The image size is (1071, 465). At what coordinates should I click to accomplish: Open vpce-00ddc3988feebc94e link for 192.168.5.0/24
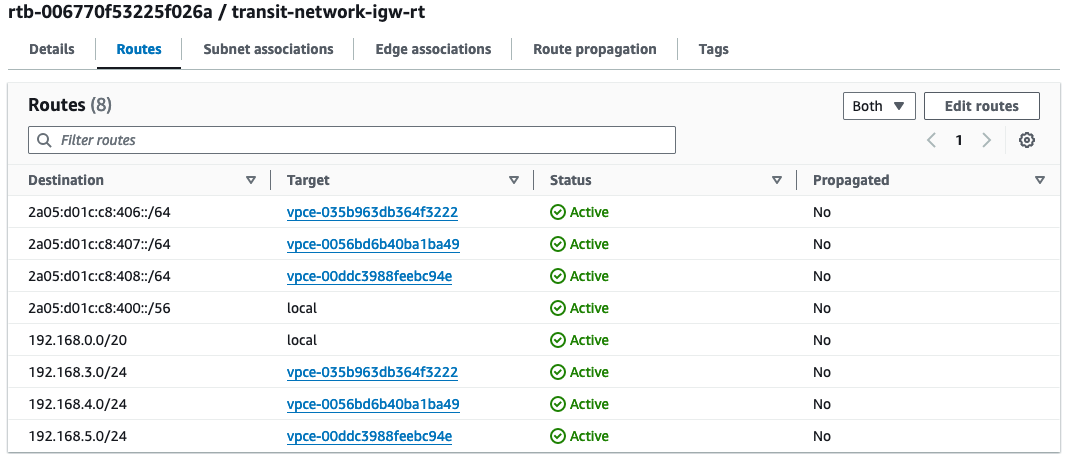coord(370,436)
